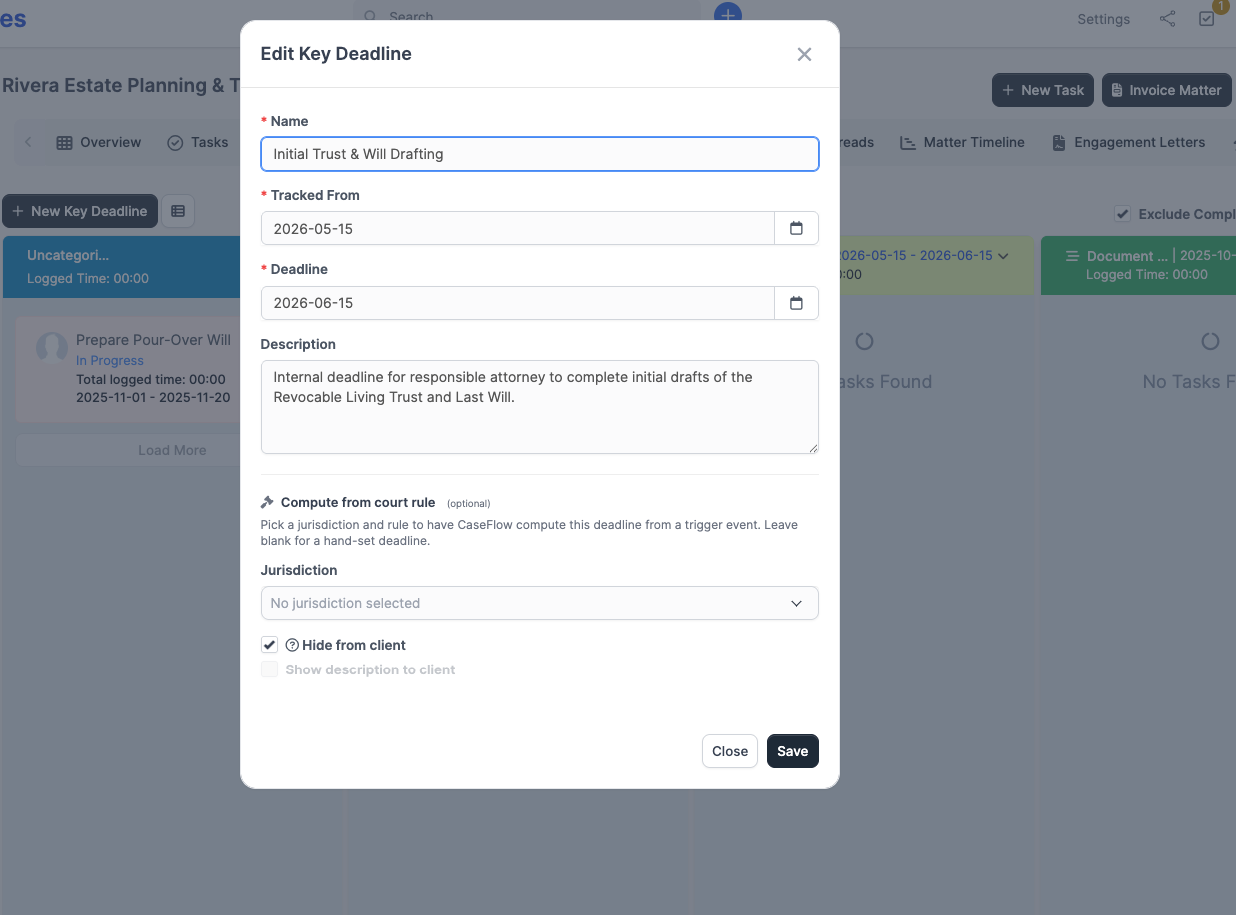Expand the Jurisdiction dropdown

click(539, 603)
